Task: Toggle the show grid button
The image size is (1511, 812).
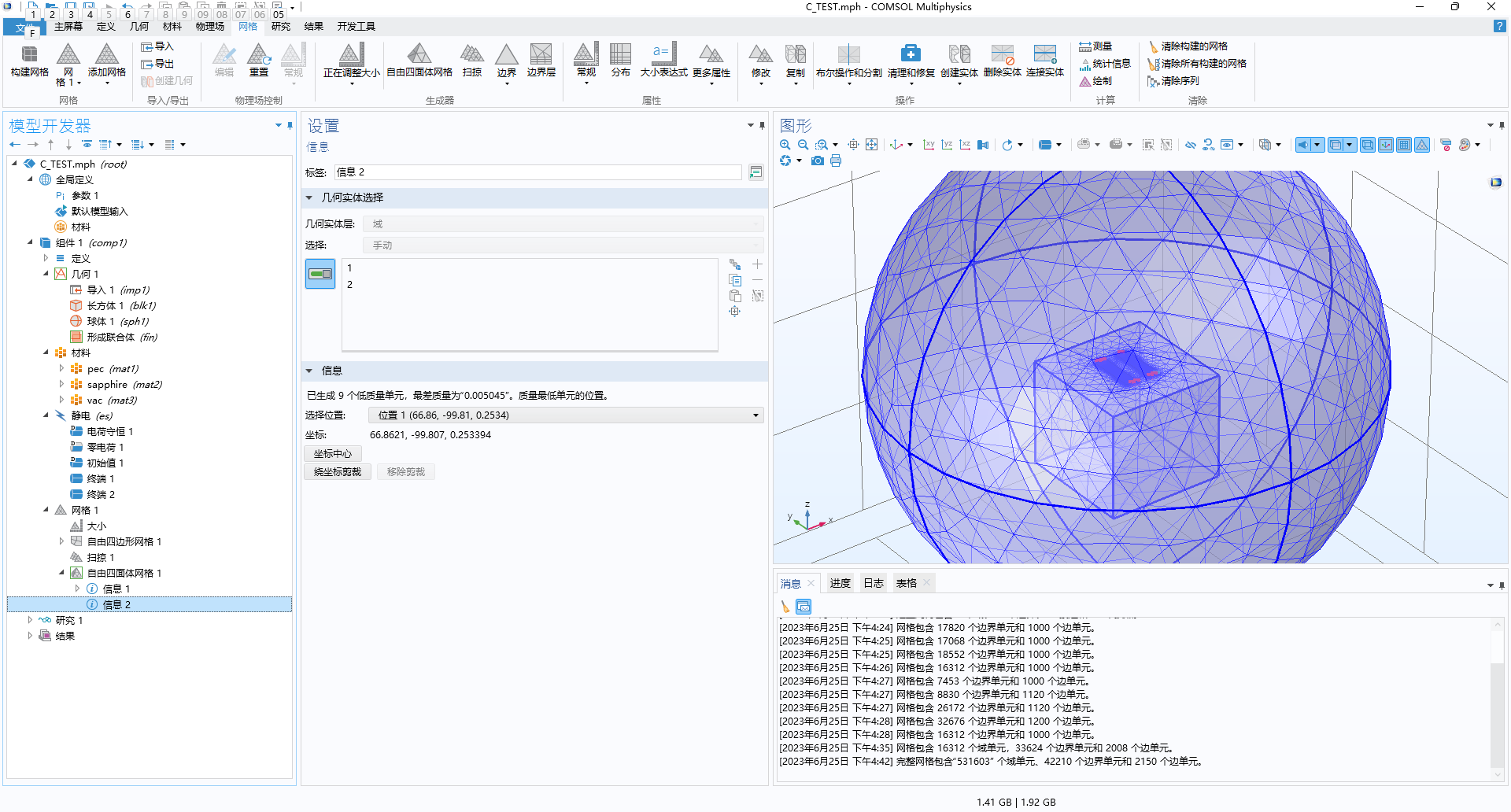Action: 1404,145
